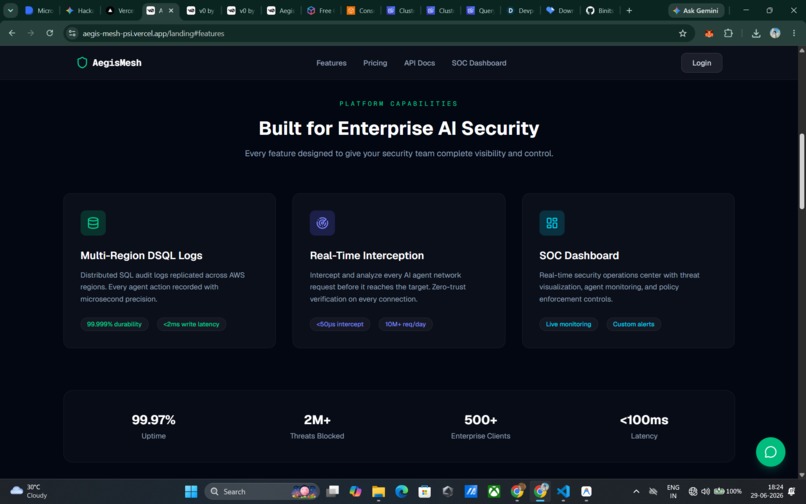Open the Windows Start menu

pyautogui.click(x=191, y=492)
